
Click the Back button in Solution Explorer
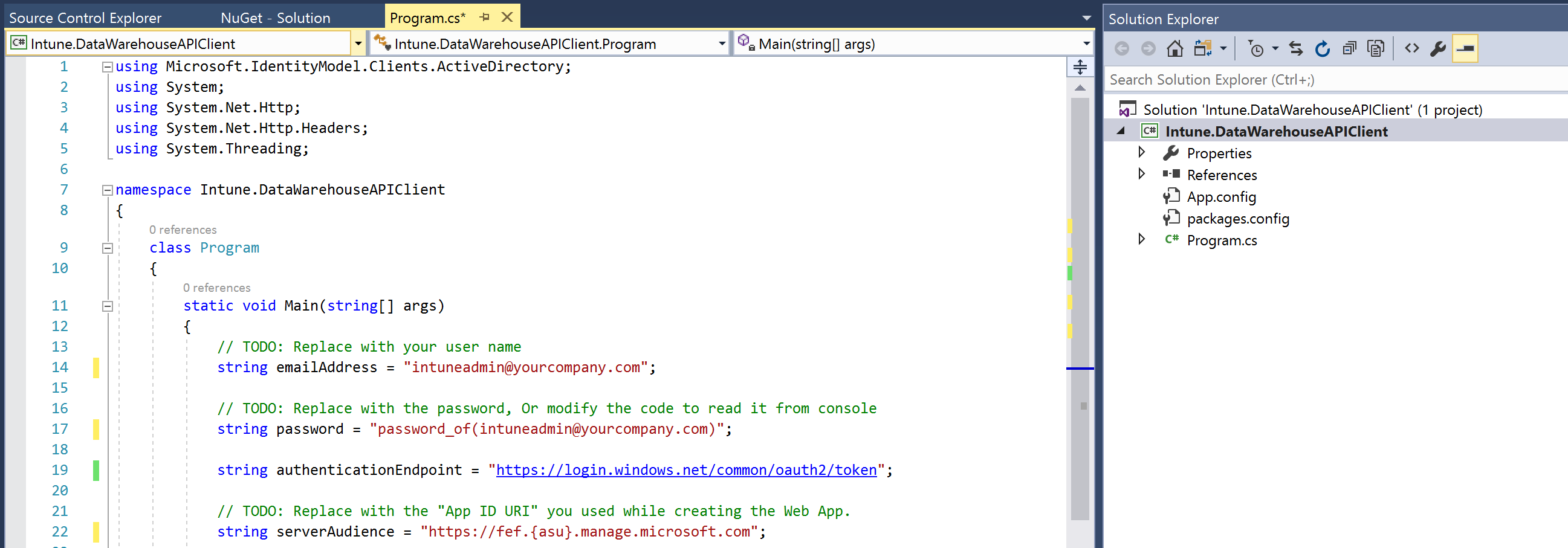tap(1121, 48)
